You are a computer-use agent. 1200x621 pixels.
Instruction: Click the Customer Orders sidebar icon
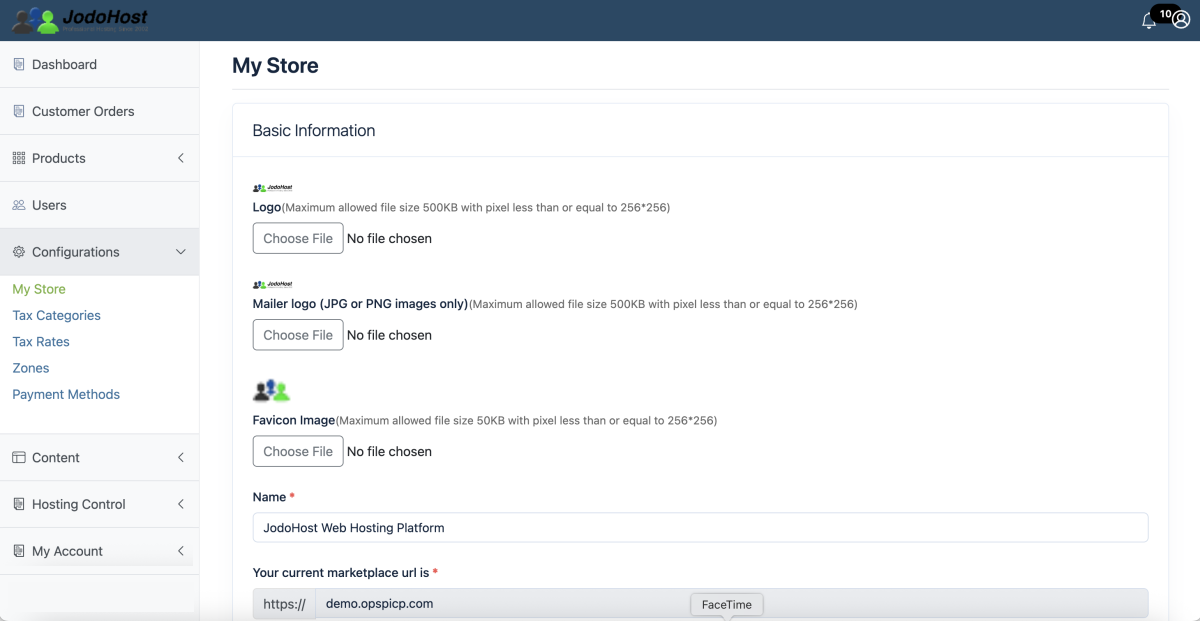pyautogui.click(x=19, y=111)
